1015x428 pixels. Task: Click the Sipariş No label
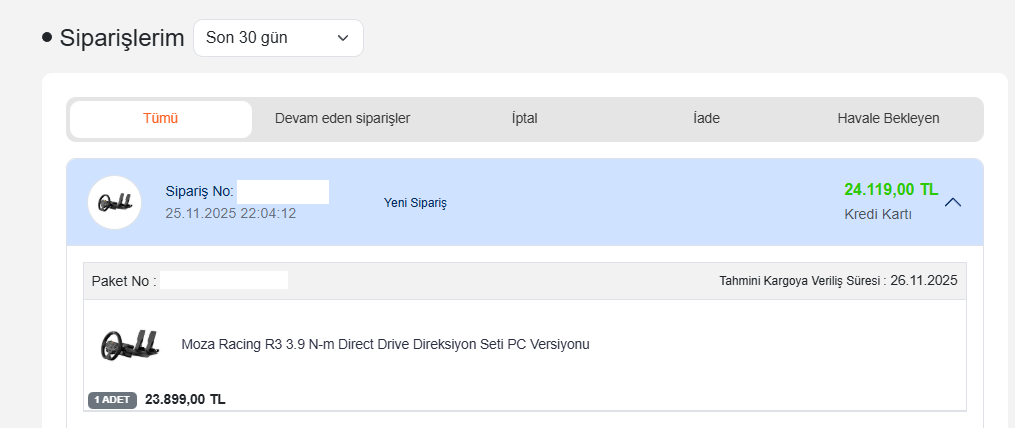(199, 192)
